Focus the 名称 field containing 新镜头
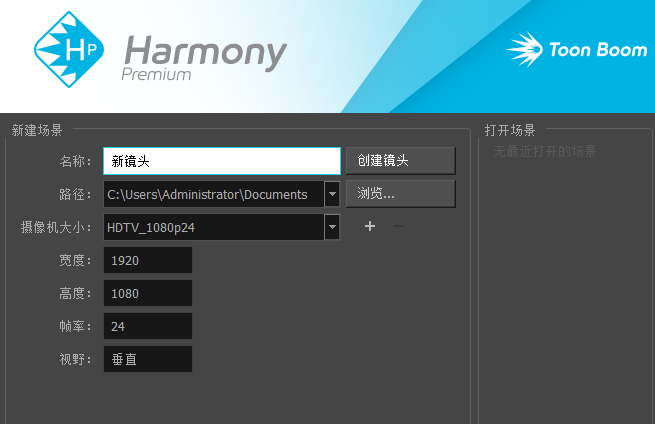The width and height of the screenshot is (655, 424). pyautogui.click(x=222, y=161)
